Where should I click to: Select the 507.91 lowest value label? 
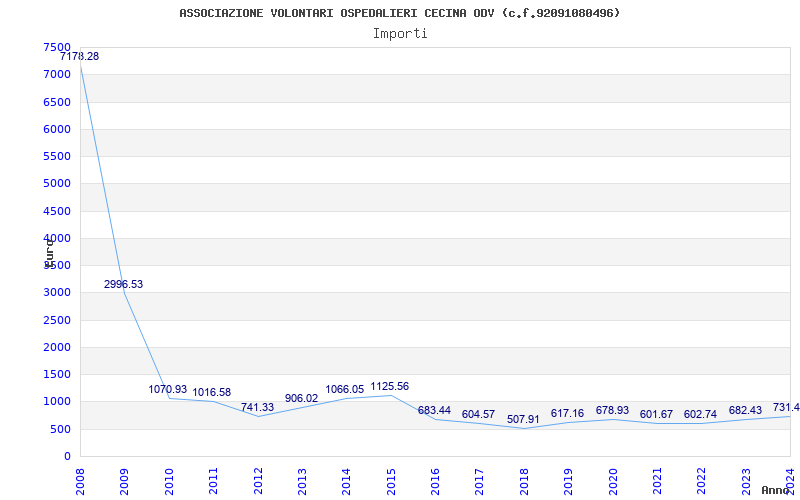coord(523,420)
